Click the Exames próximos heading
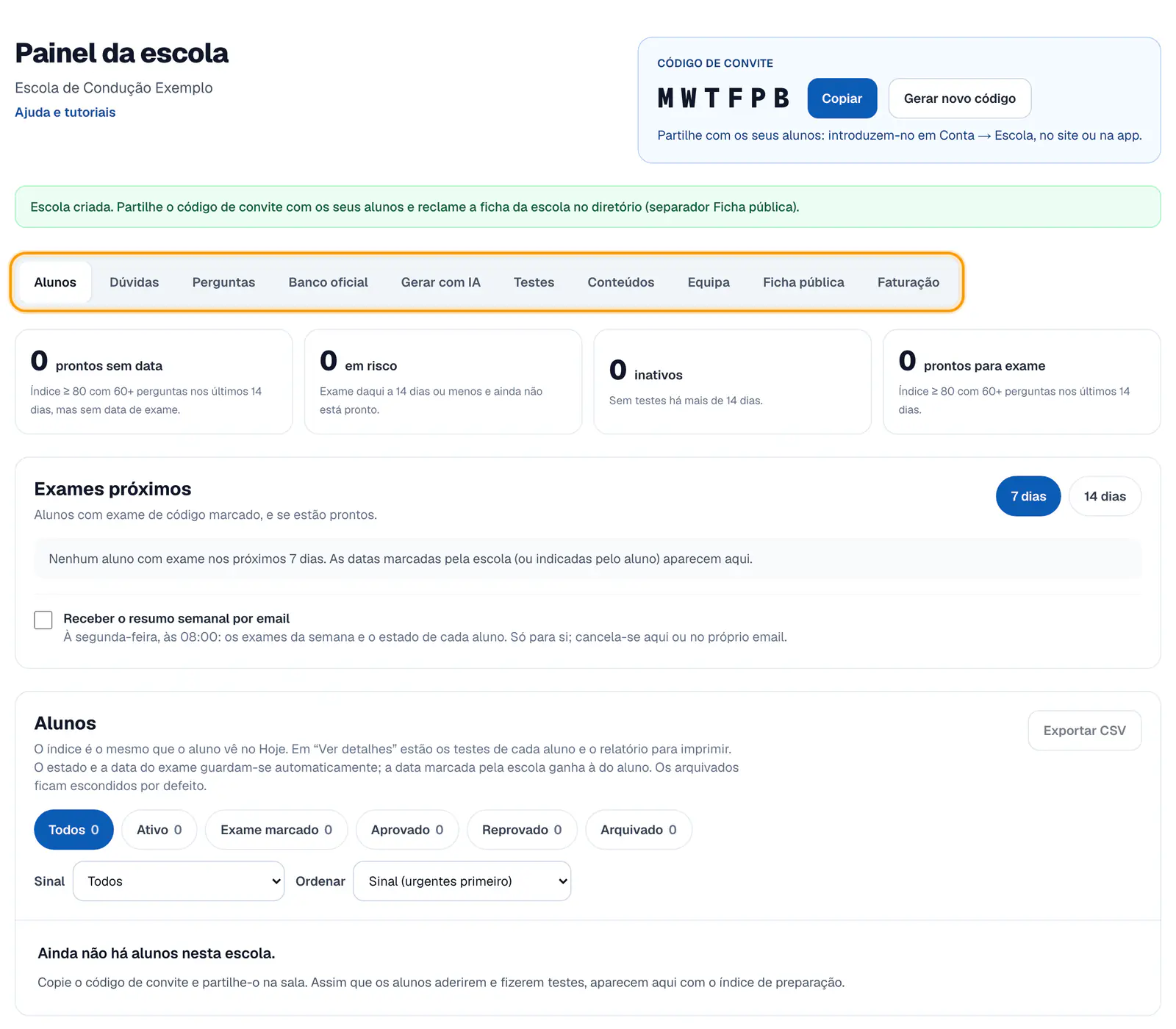This screenshot has height=1029, width=1176. point(112,489)
